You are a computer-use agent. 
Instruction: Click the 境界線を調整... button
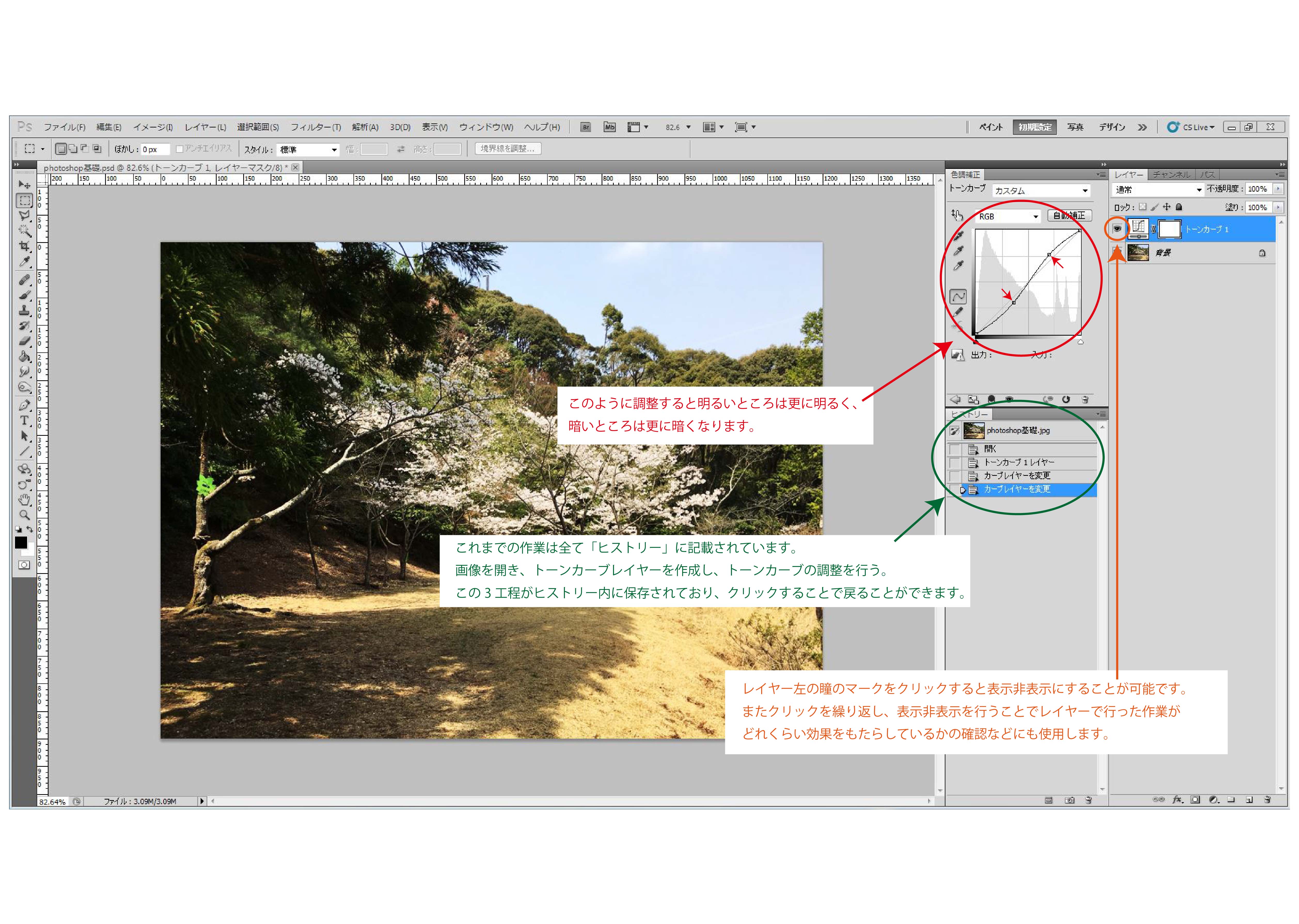508,148
